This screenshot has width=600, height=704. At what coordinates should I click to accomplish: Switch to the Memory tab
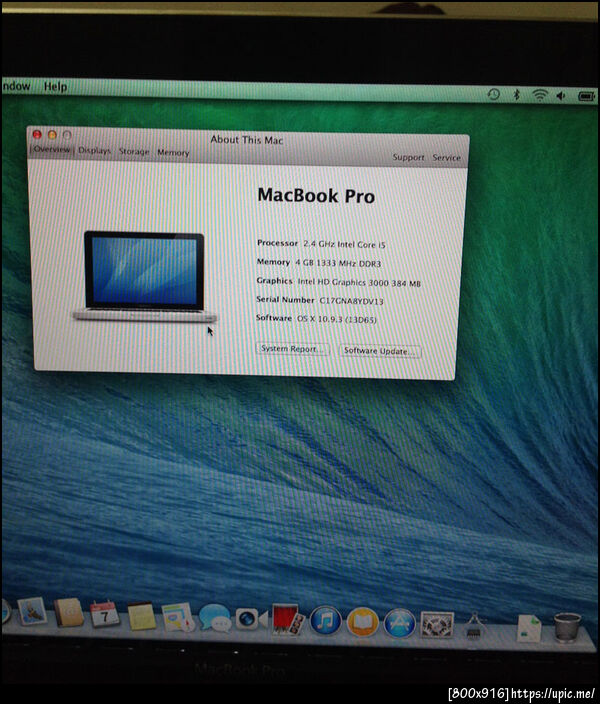click(x=173, y=152)
